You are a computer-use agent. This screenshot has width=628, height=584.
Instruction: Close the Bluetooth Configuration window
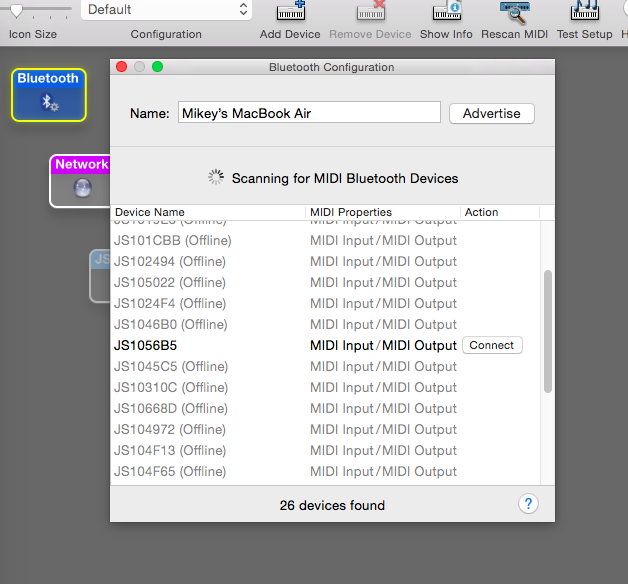pos(122,67)
